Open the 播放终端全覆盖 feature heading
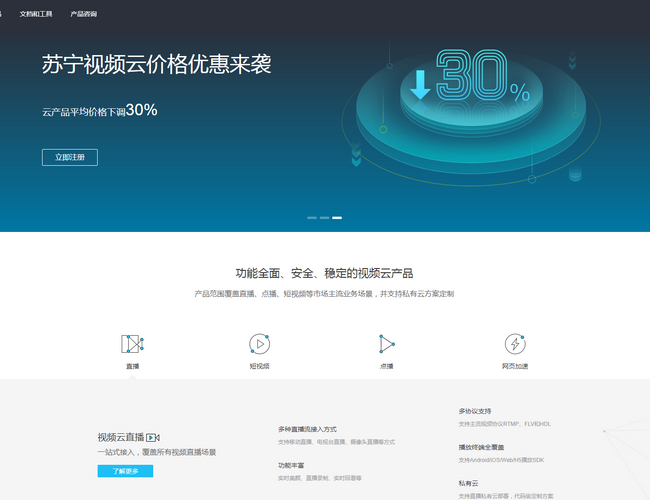 481,447
